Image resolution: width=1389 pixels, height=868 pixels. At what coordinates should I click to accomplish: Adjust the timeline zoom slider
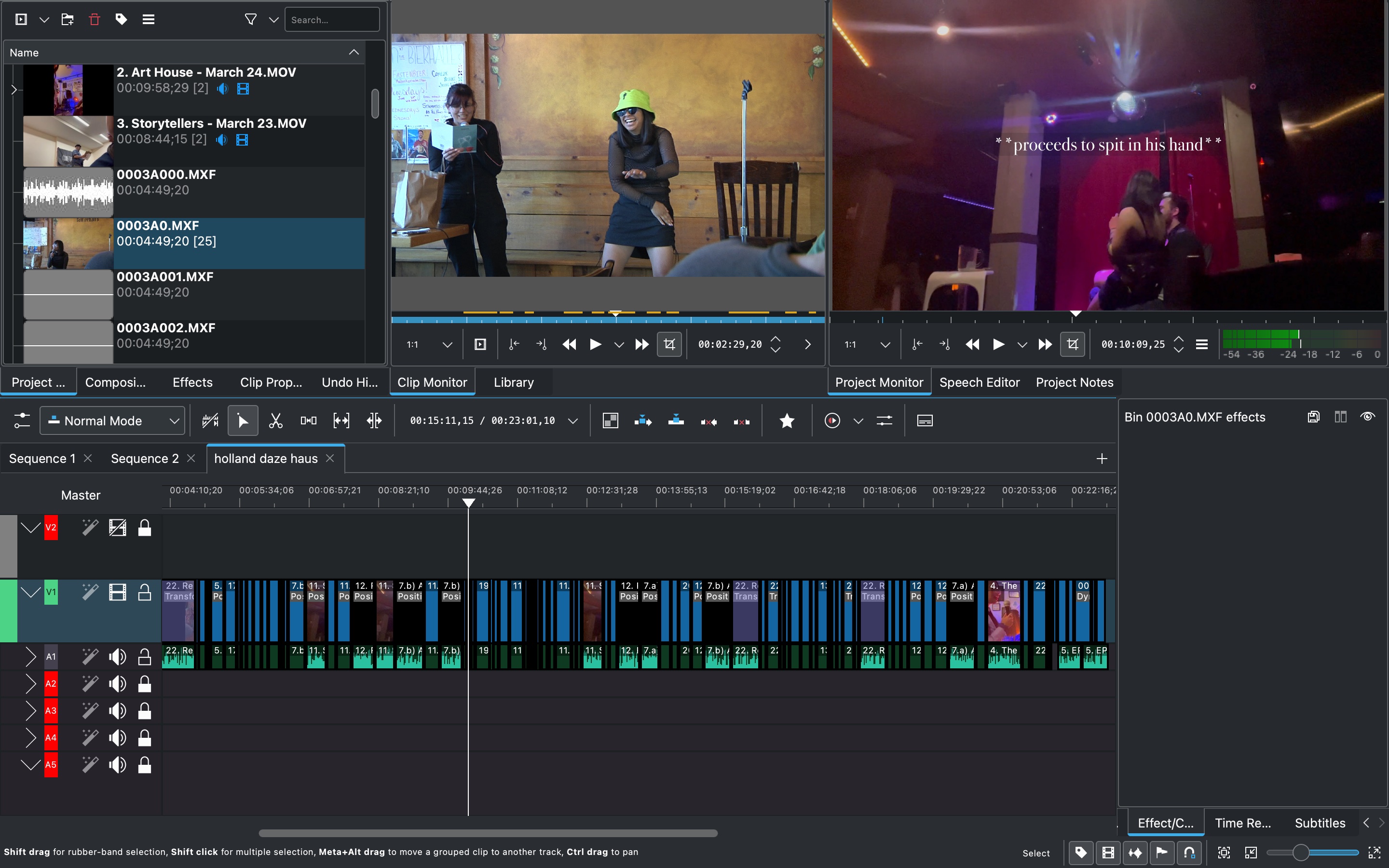(1301, 853)
